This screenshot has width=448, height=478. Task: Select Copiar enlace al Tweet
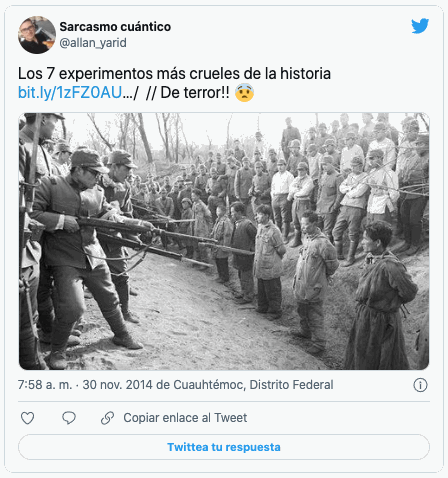point(185,418)
